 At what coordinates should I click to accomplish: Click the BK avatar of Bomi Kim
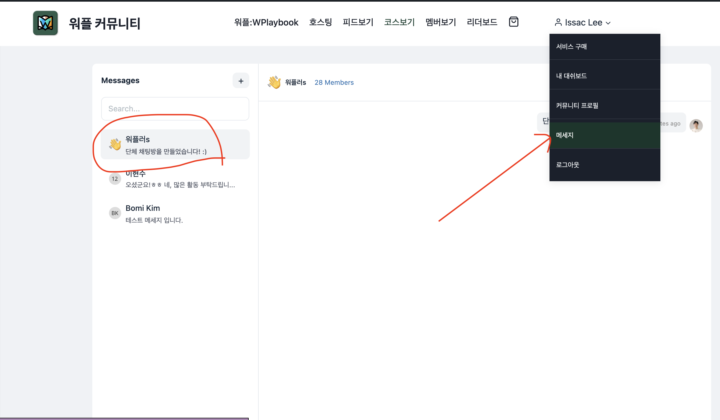tap(115, 213)
